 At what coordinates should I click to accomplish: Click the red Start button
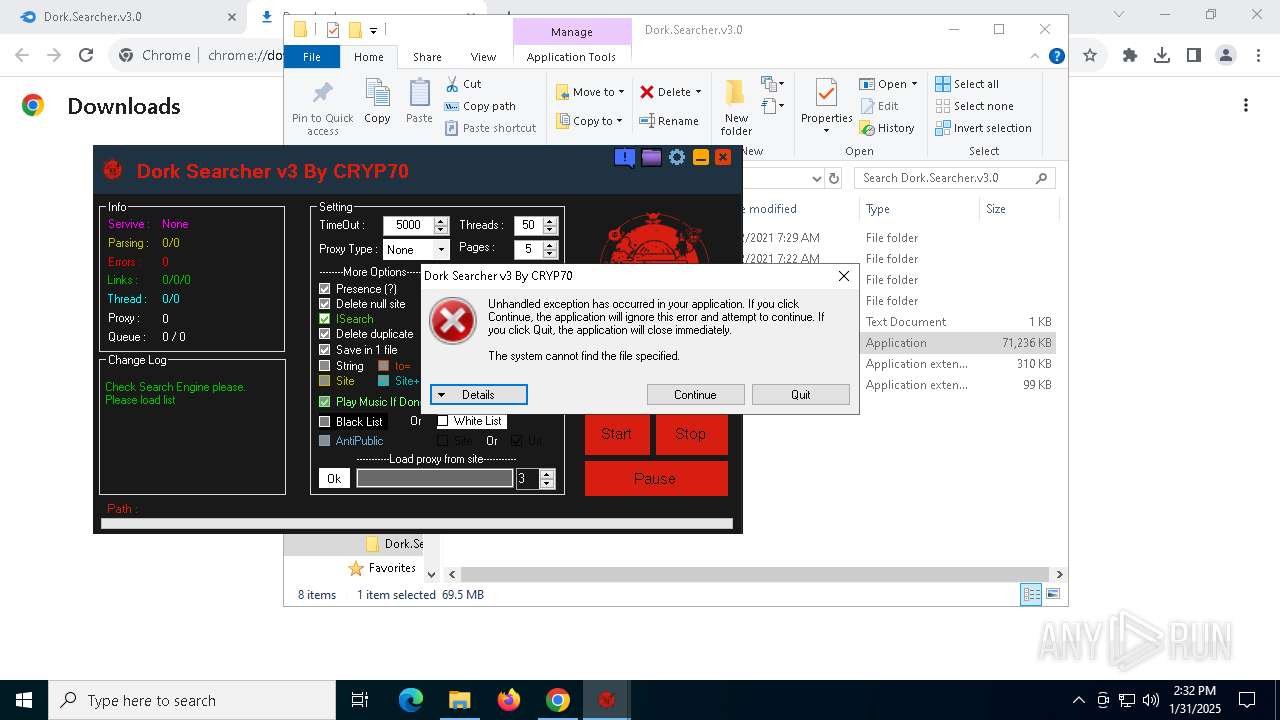tap(617, 434)
